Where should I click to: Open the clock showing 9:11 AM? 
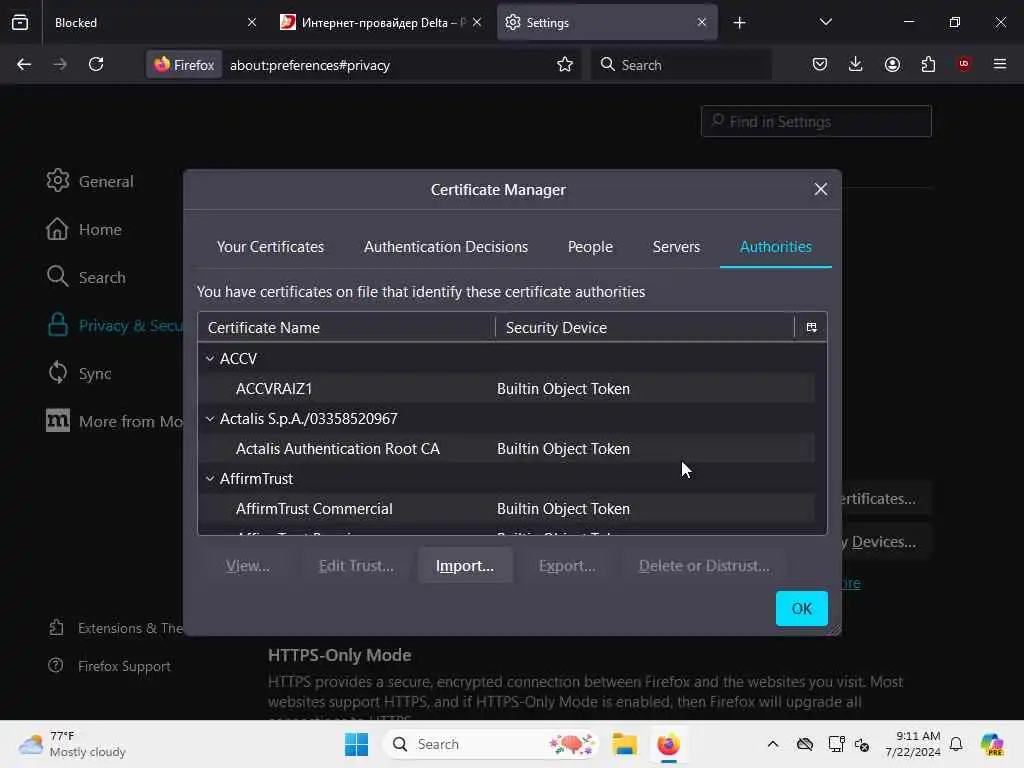pos(913,744)
